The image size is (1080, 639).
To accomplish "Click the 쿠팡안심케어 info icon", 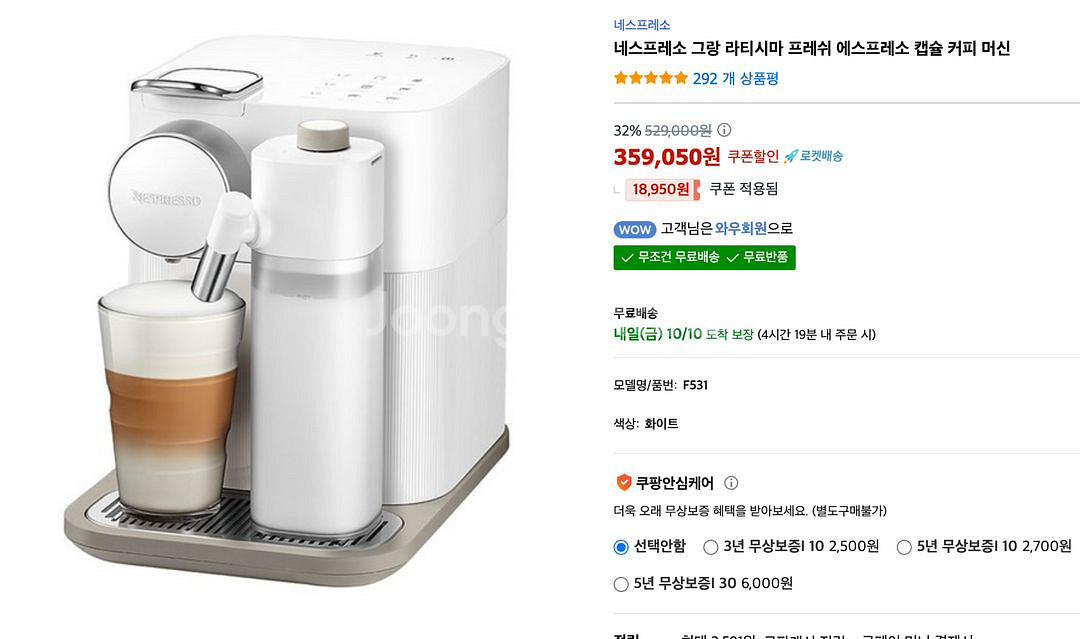I will [x=731, y=483].
